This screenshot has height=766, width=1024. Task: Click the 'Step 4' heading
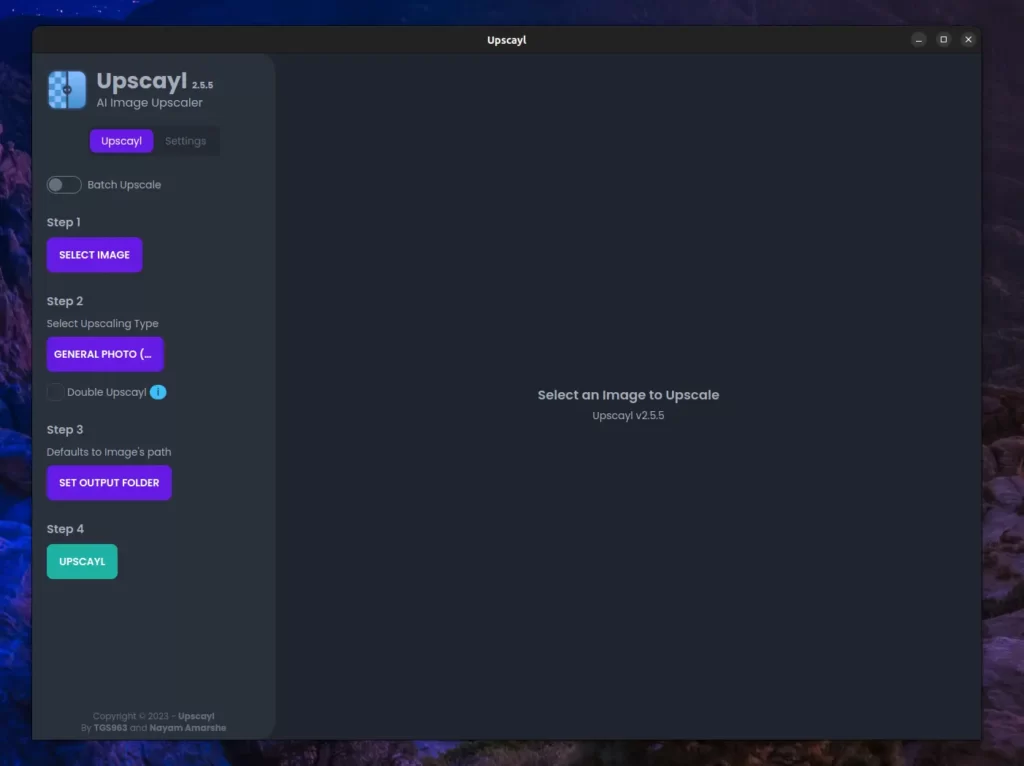pos(65,529)
